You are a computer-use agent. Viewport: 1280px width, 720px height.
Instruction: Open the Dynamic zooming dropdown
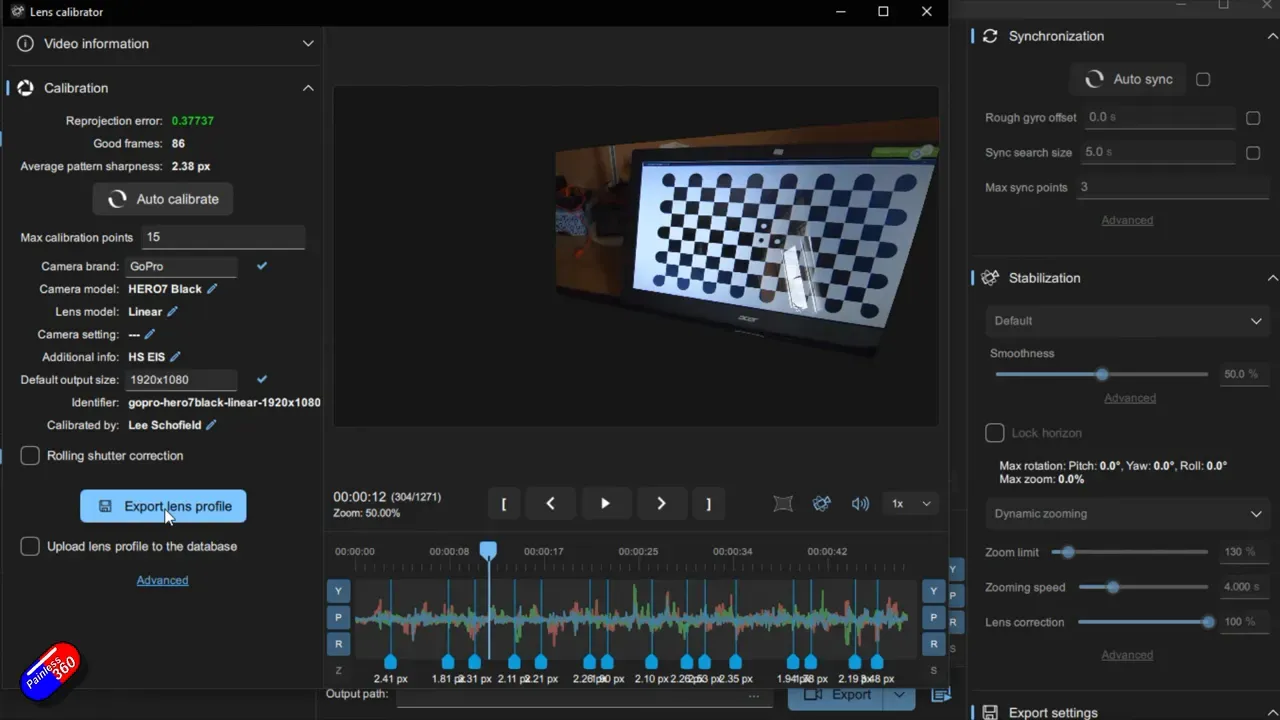[1127, 514]
